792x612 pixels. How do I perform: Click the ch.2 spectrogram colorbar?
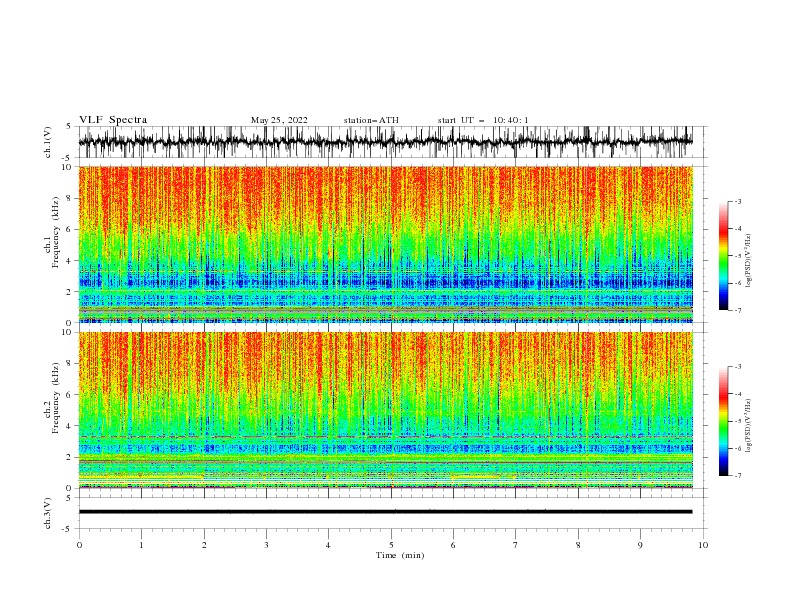coord(724,421)
